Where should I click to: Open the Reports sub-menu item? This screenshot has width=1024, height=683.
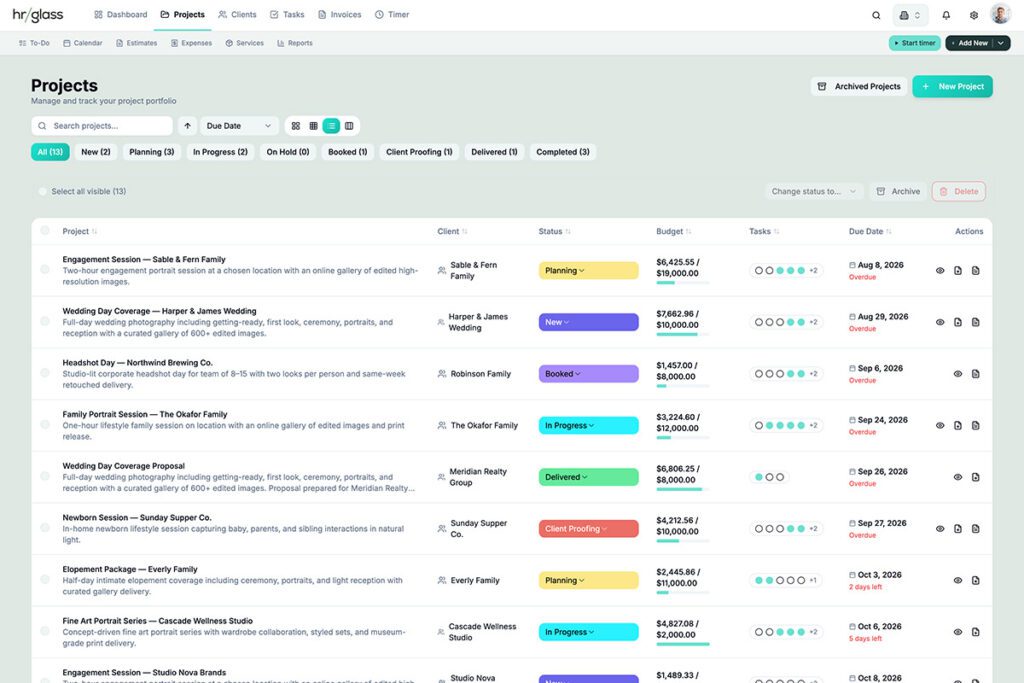[295, 43]
